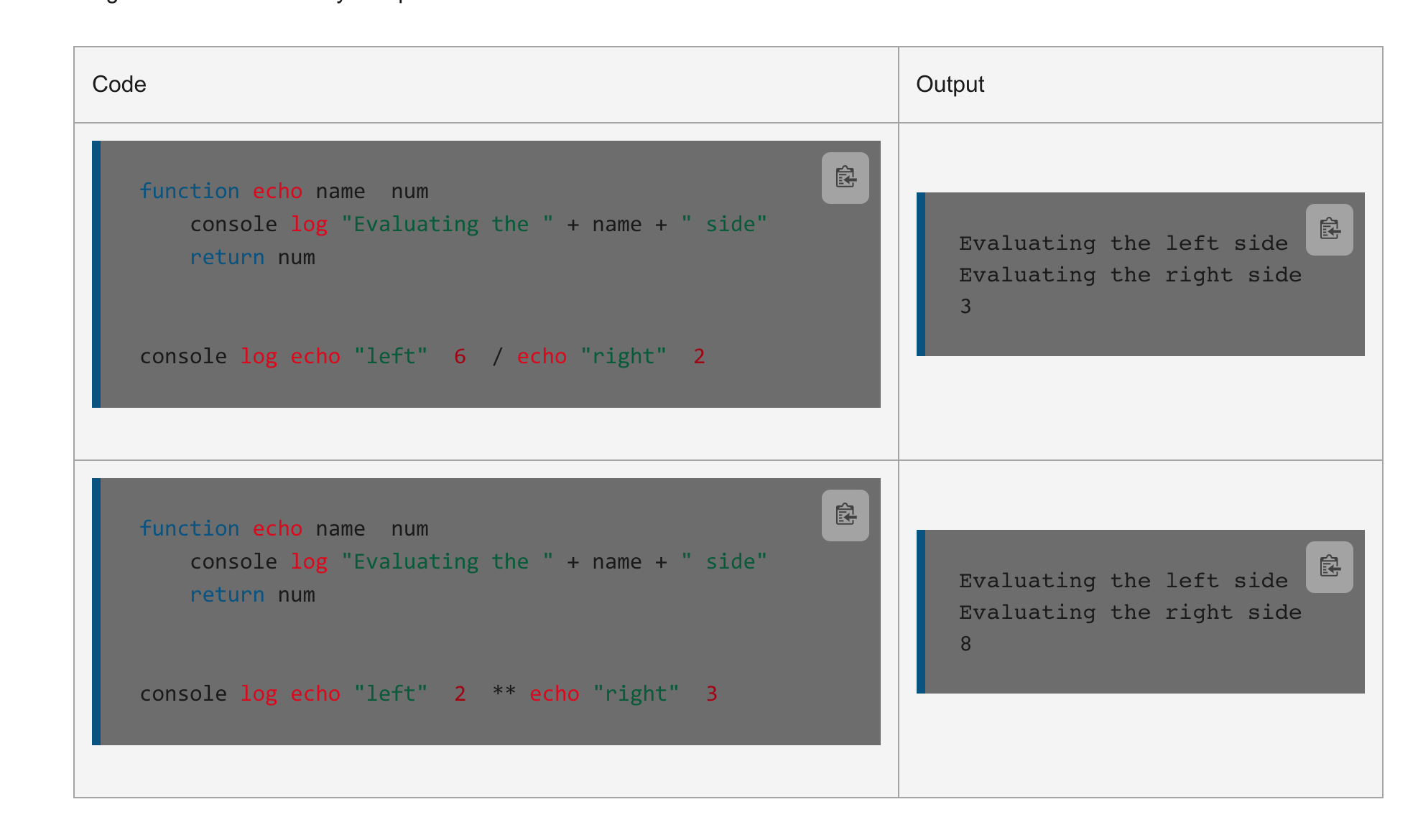Click the clipboard icon in the echo function block

[x=844, y=177]
